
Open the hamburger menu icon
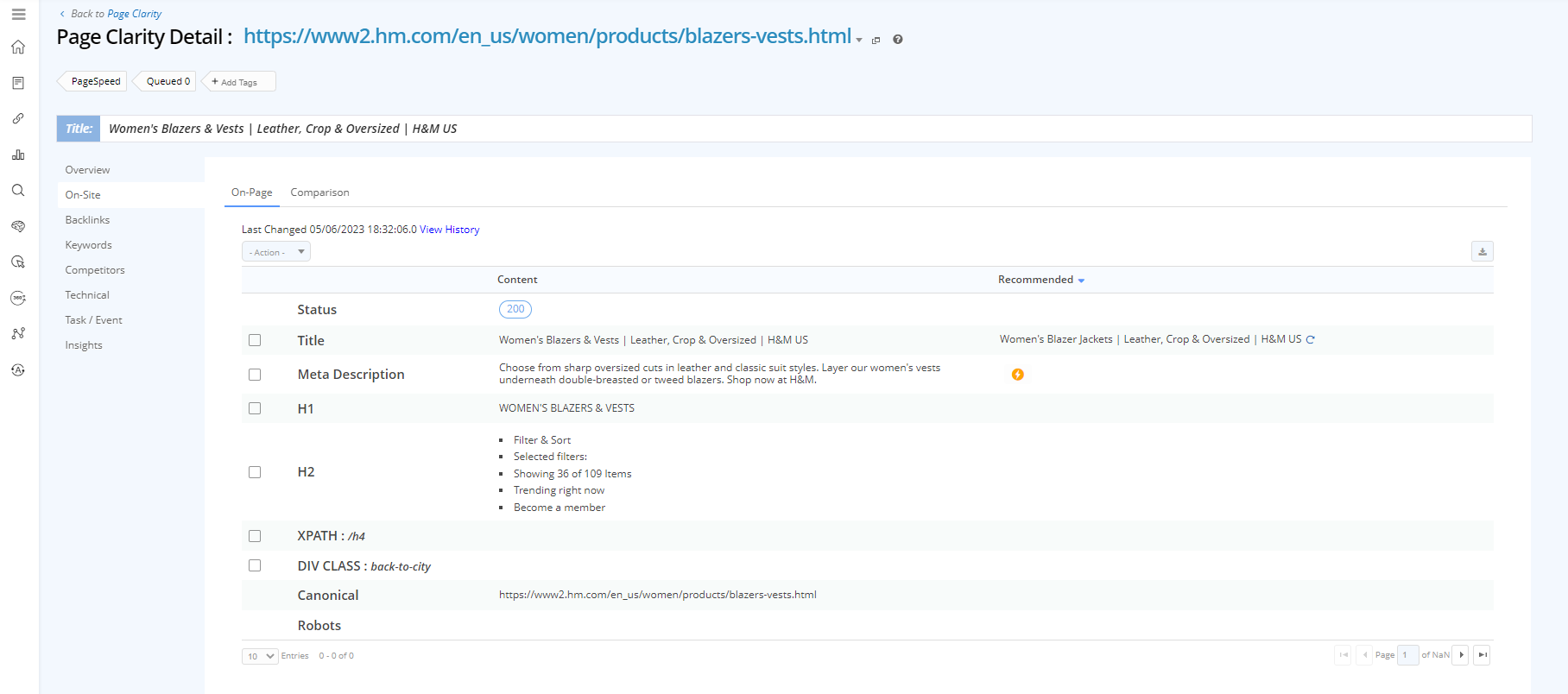click(18, 15)
